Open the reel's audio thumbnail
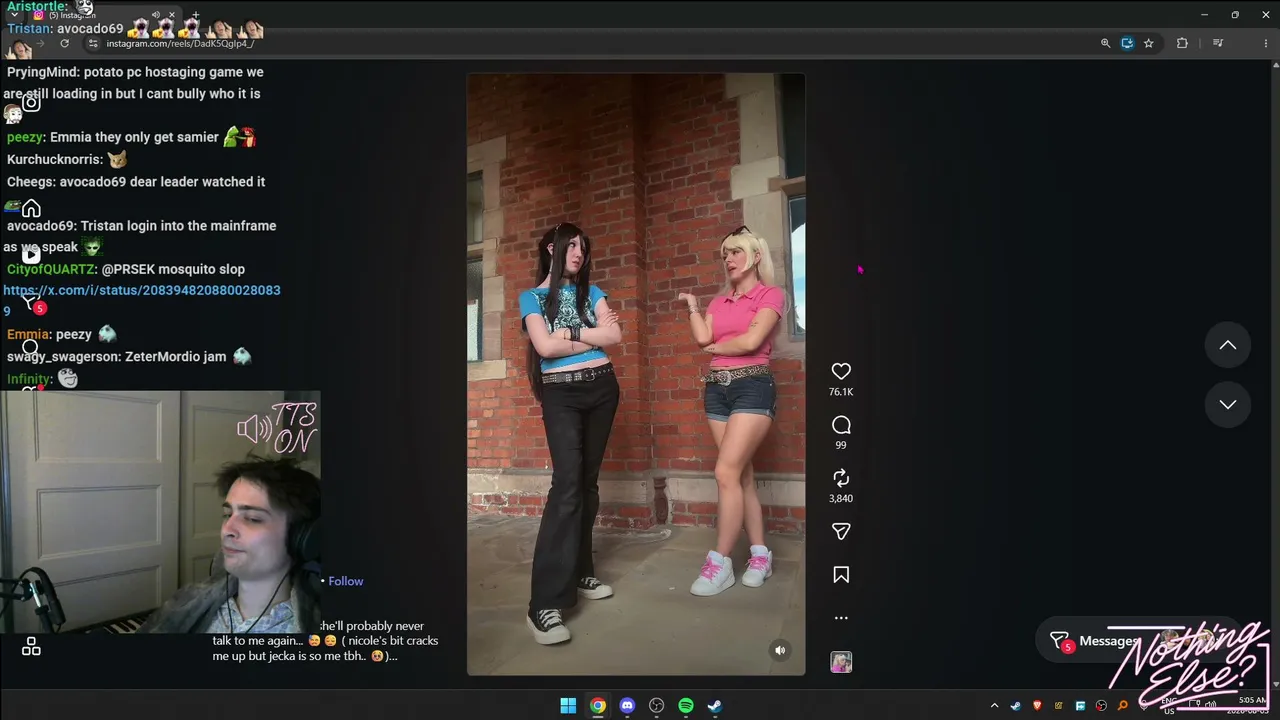1280x720 pixels. (x=841, y=662)
